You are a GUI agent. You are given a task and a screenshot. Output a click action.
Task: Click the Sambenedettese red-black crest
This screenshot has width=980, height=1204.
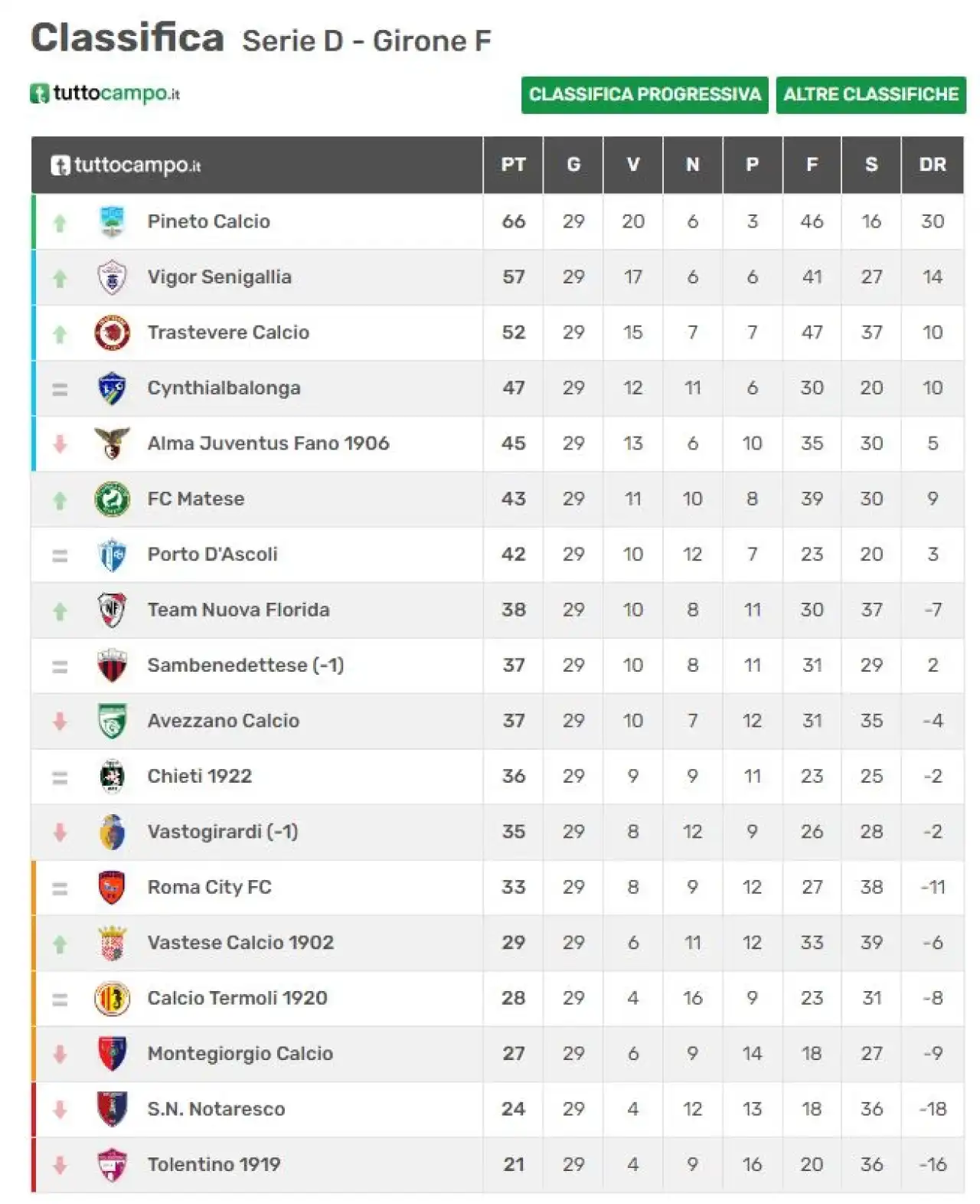coord(112,666)
